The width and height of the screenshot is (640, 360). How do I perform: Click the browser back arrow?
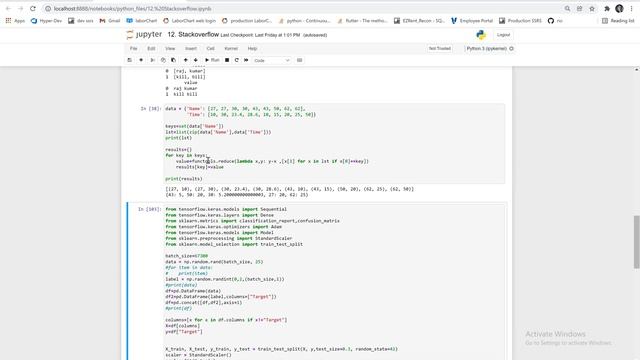[x=8, y=9]
